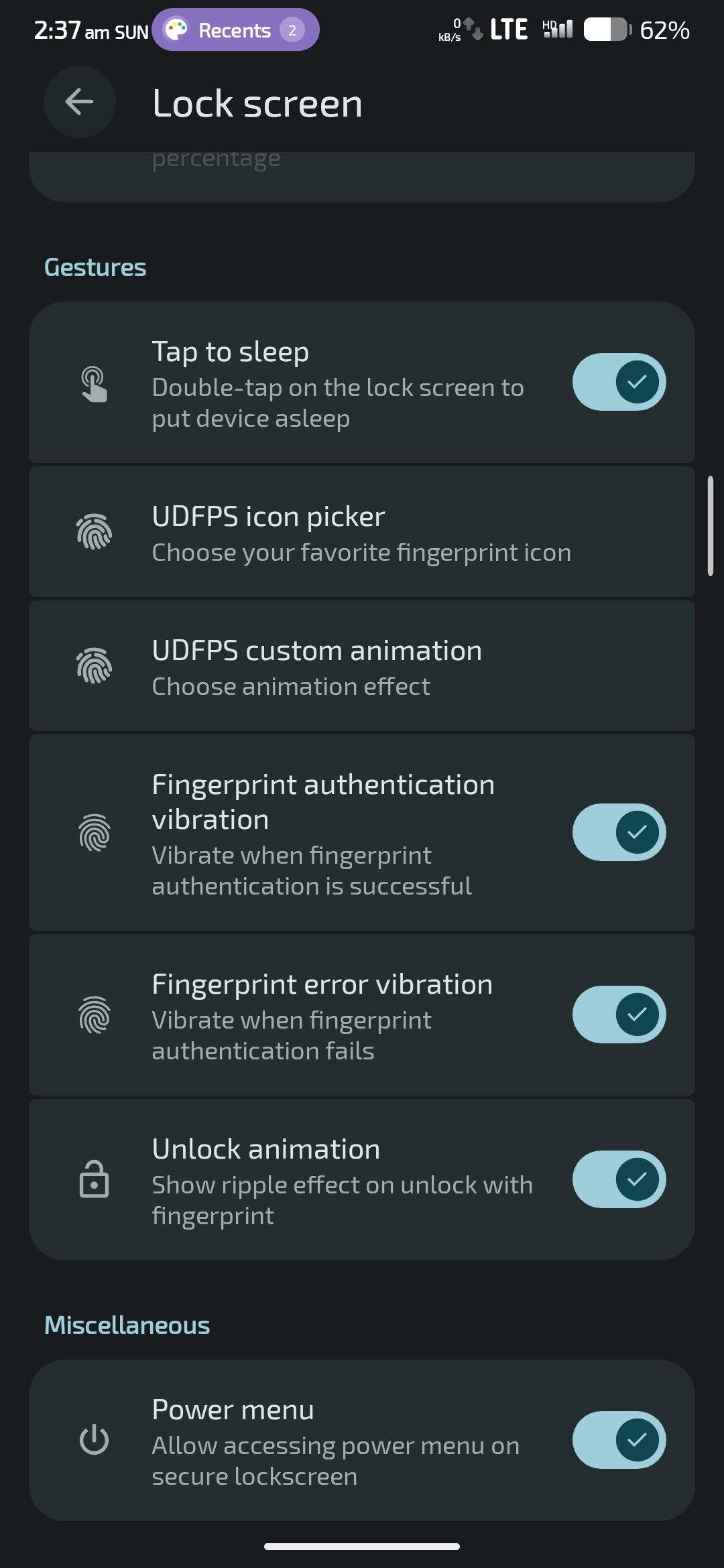Tap the Lock screen page title
This screenshot has height=1568, width=724.
[x=257, y=104]
